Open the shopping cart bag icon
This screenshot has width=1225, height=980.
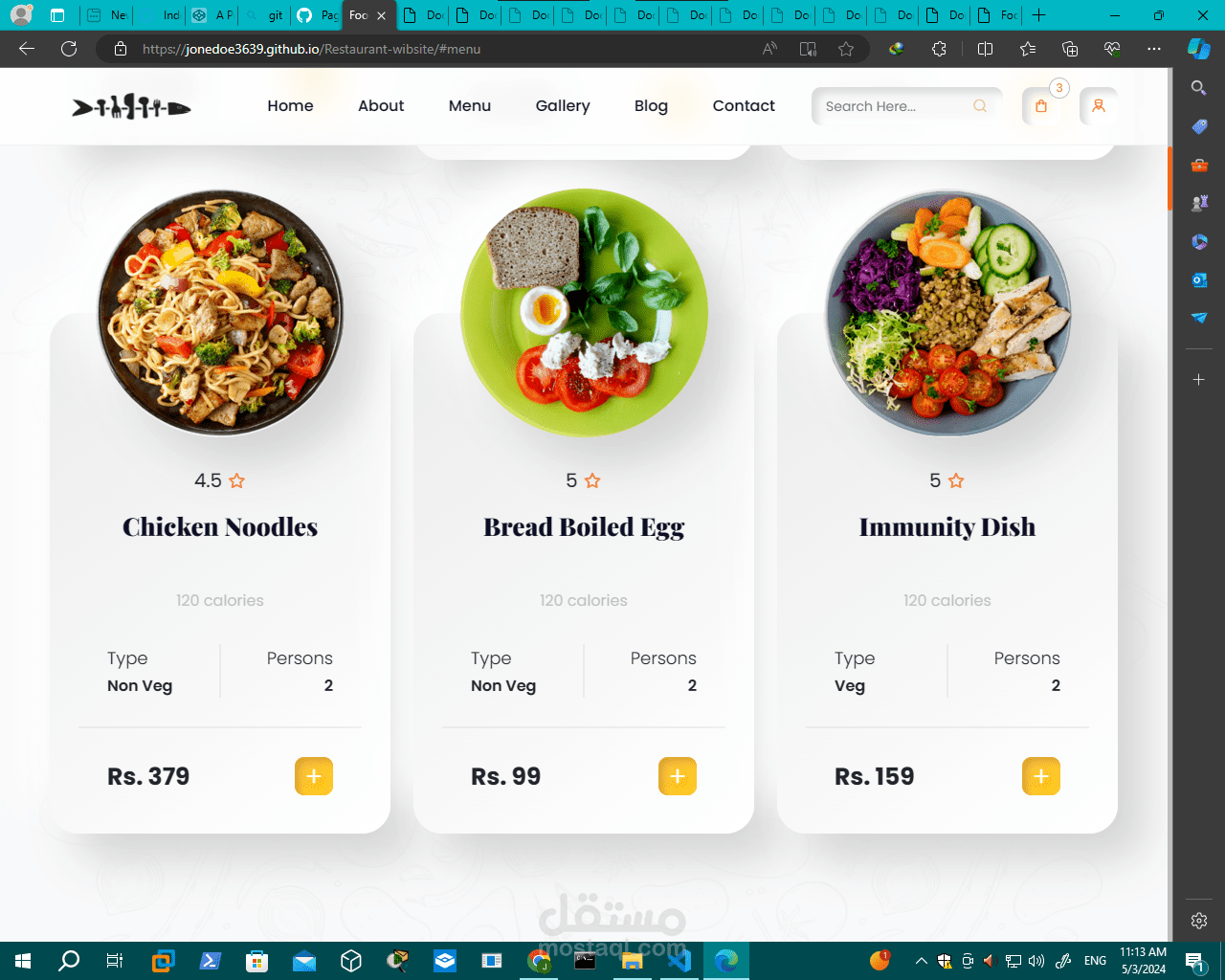tap(1041, 106)
